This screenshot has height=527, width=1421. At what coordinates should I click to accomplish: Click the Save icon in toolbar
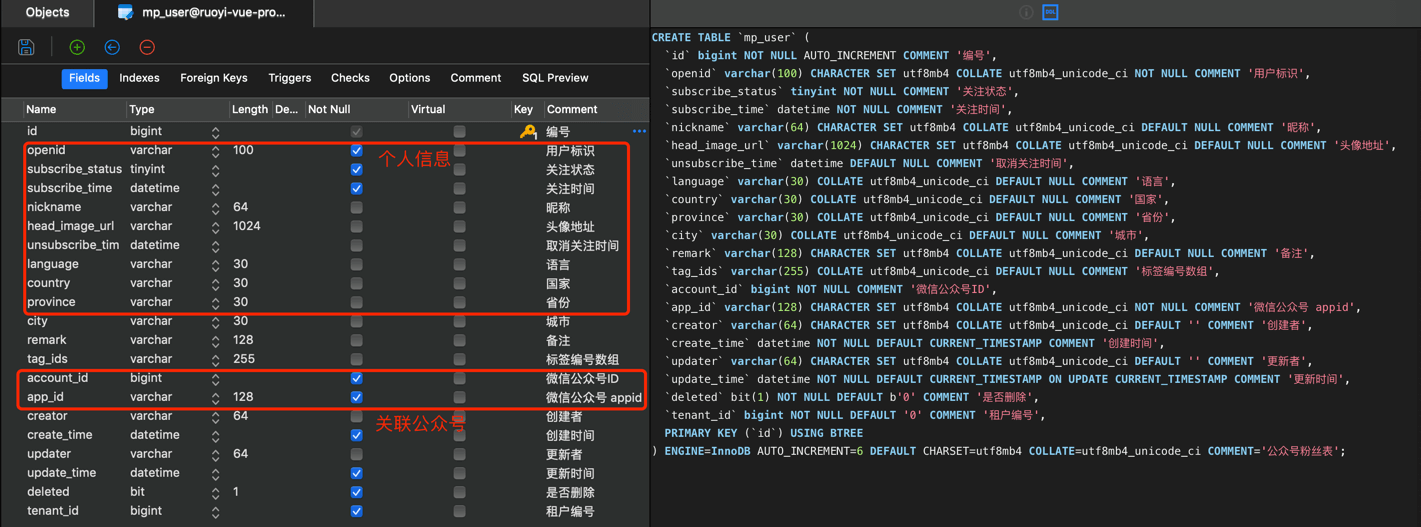(x=26, y=47)
